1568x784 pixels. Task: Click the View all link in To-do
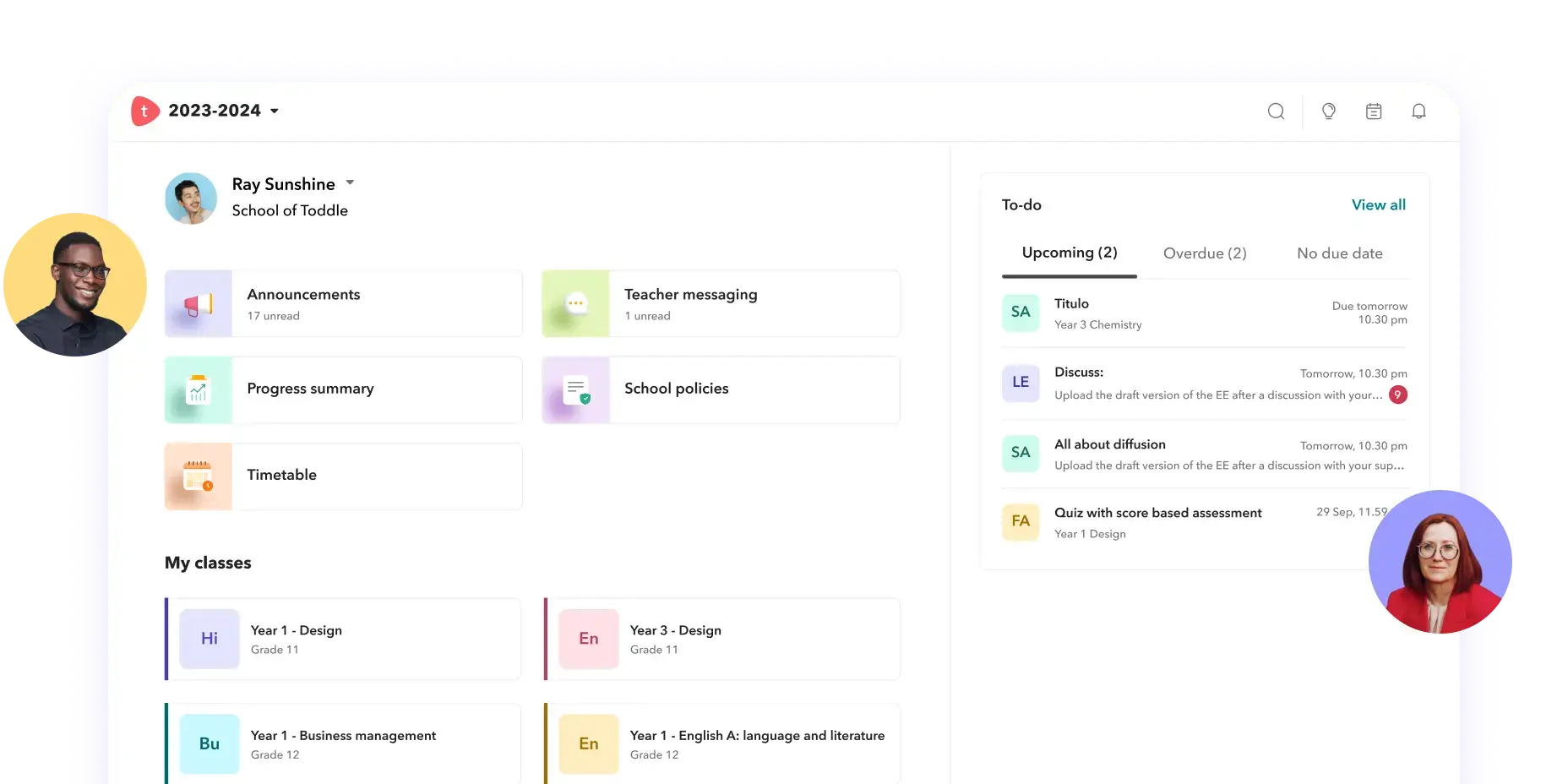point(1378,204)
